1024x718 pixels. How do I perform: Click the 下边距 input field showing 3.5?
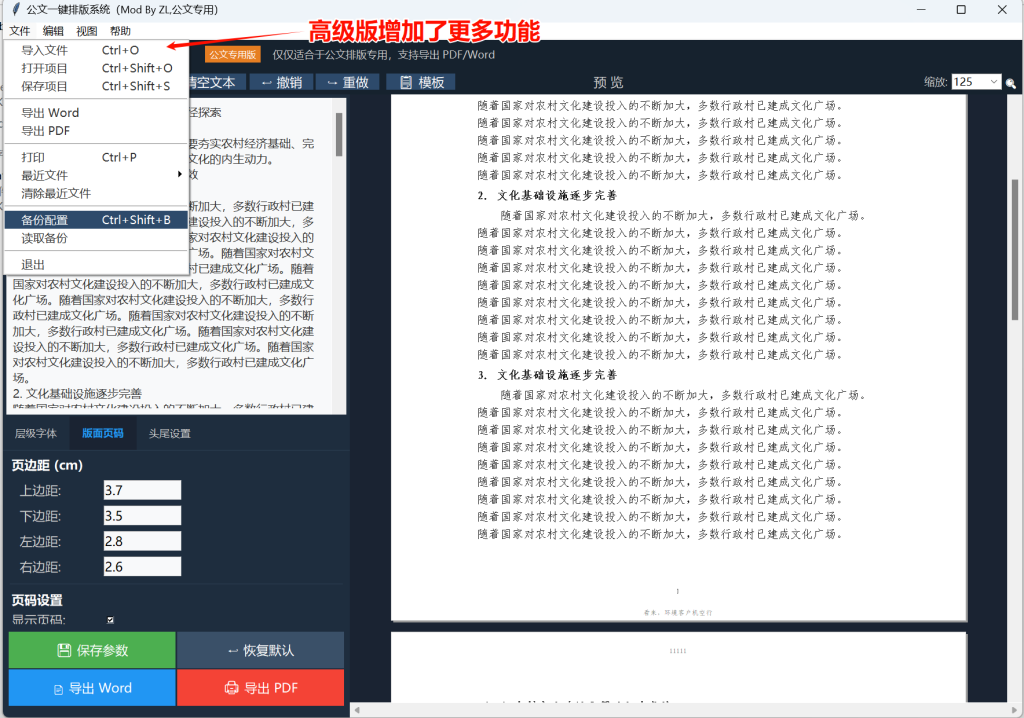point(142,515)
